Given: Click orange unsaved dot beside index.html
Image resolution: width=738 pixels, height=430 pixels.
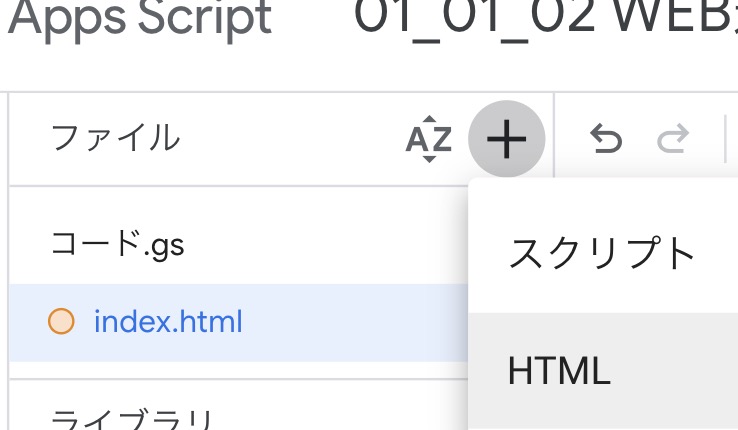Looking at the screenshot, I should tap(62, 322).
